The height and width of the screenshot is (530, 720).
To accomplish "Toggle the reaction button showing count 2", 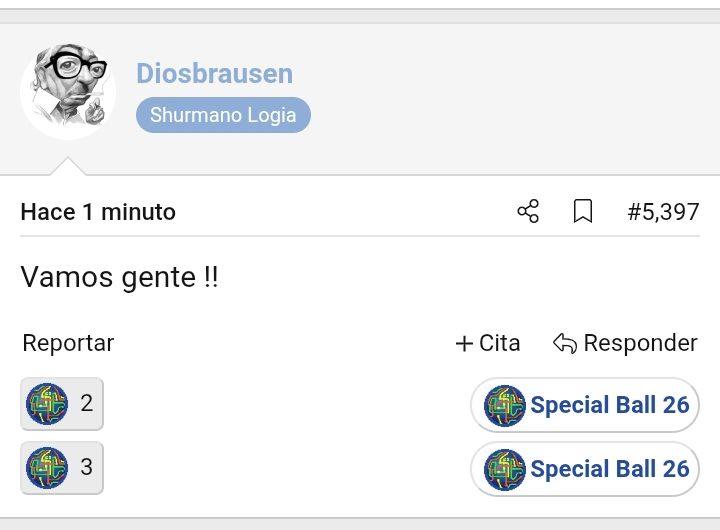I will 62,404.
